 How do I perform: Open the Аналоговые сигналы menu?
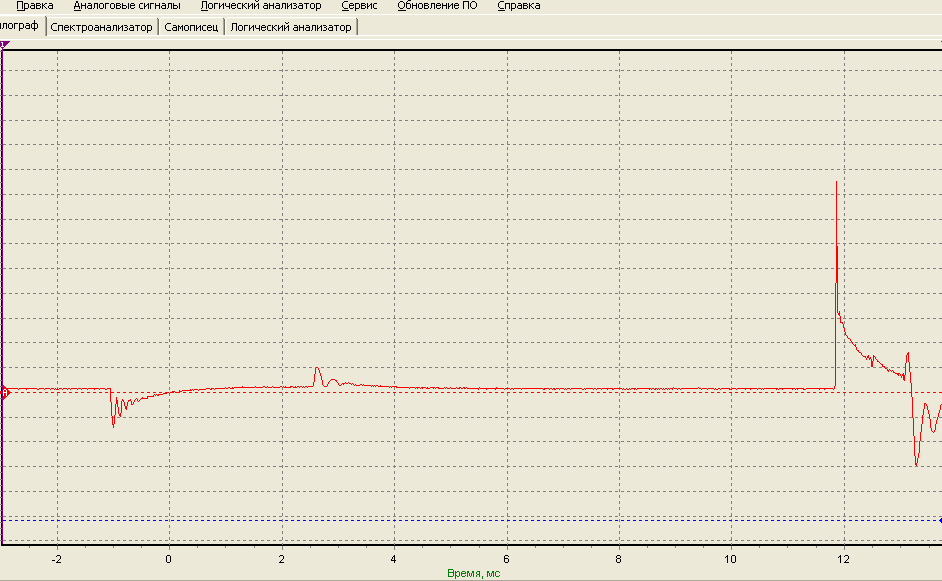127,5
